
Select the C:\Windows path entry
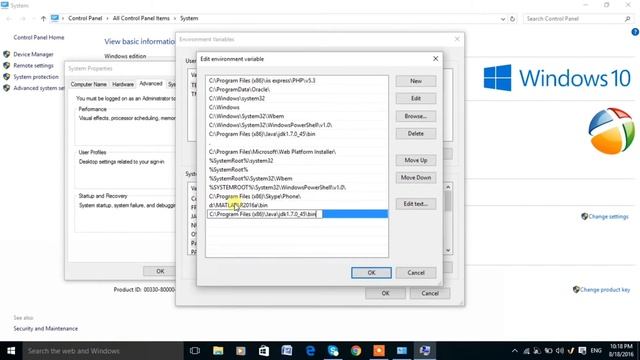[297, 107]
